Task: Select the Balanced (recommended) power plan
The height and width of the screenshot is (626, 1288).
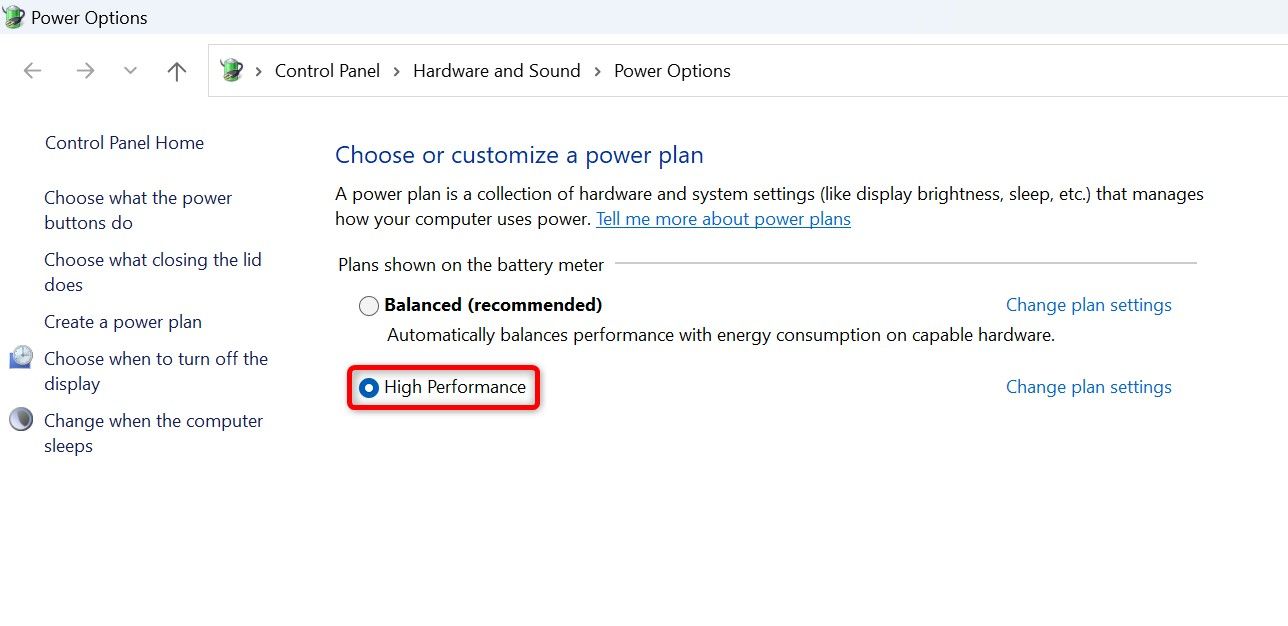Action: [369, 306]
